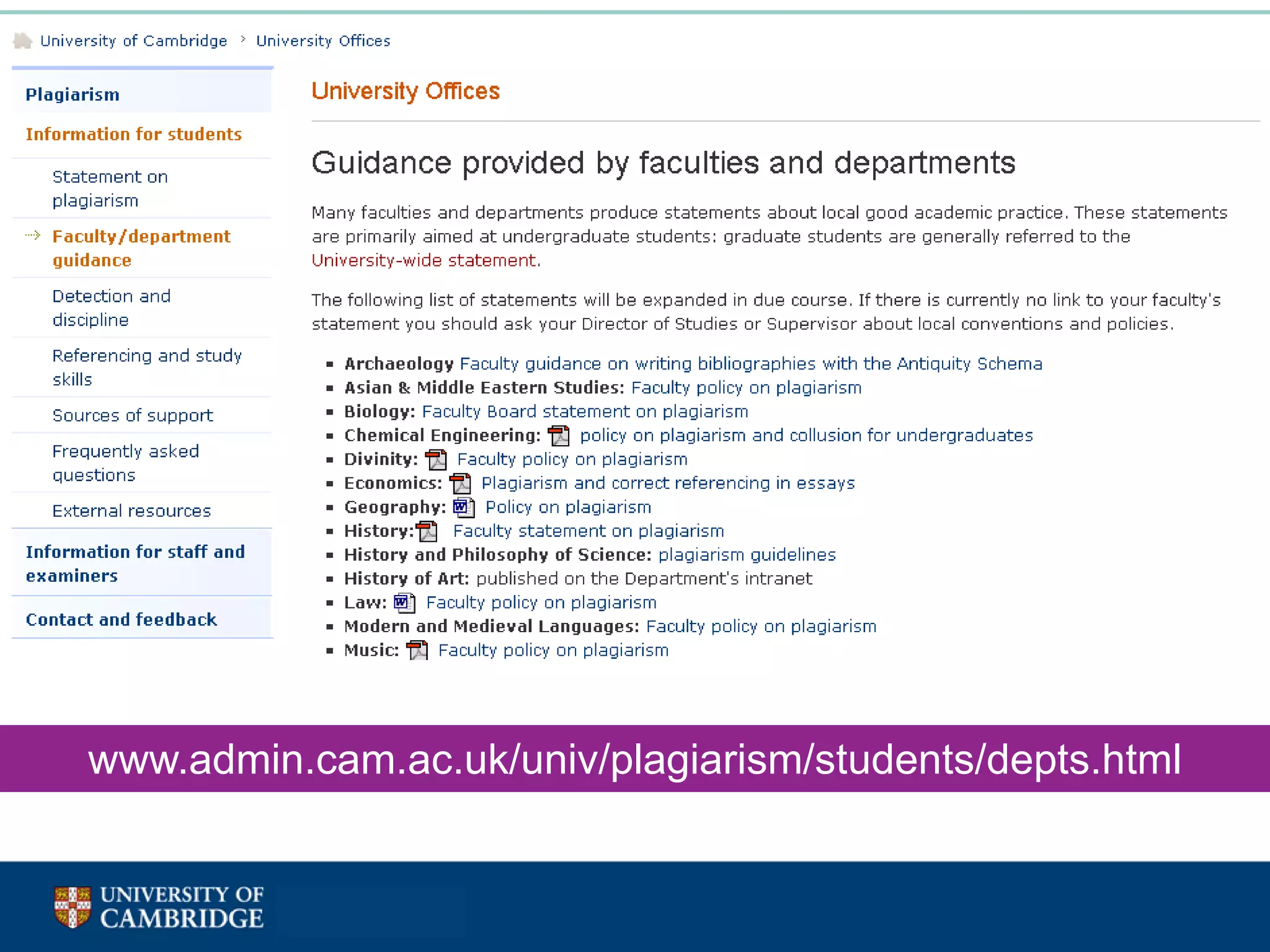Click the Word document icon beside Geography
Screen dimensions: 1270x952
464,508
